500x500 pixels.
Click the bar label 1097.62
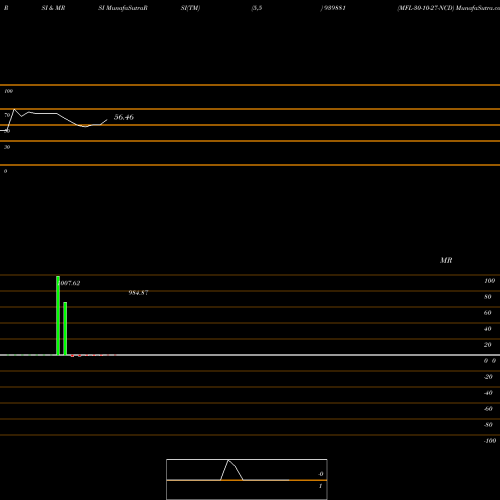coord(69,283)
